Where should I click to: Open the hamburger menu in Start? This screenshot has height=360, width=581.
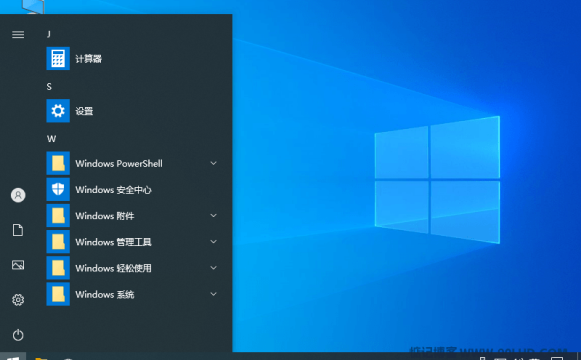(18, 35)
